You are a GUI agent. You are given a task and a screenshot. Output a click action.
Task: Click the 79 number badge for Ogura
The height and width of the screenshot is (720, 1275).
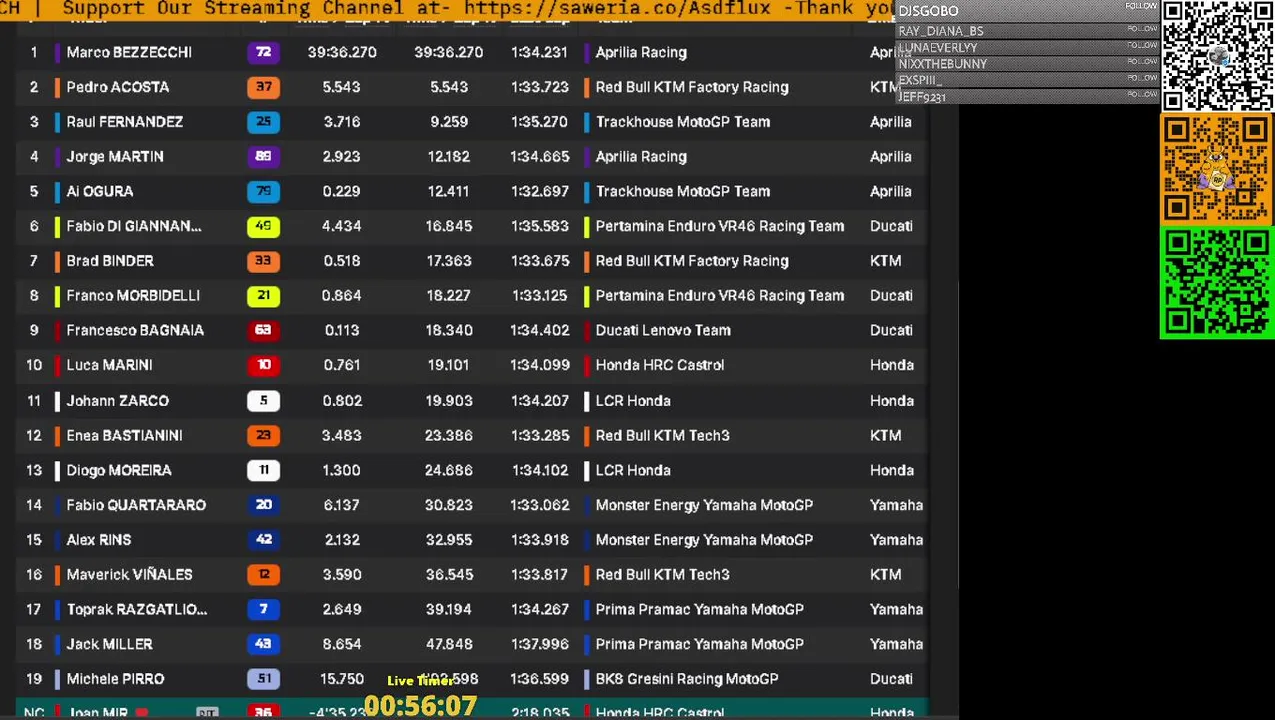tap(264, 191)
